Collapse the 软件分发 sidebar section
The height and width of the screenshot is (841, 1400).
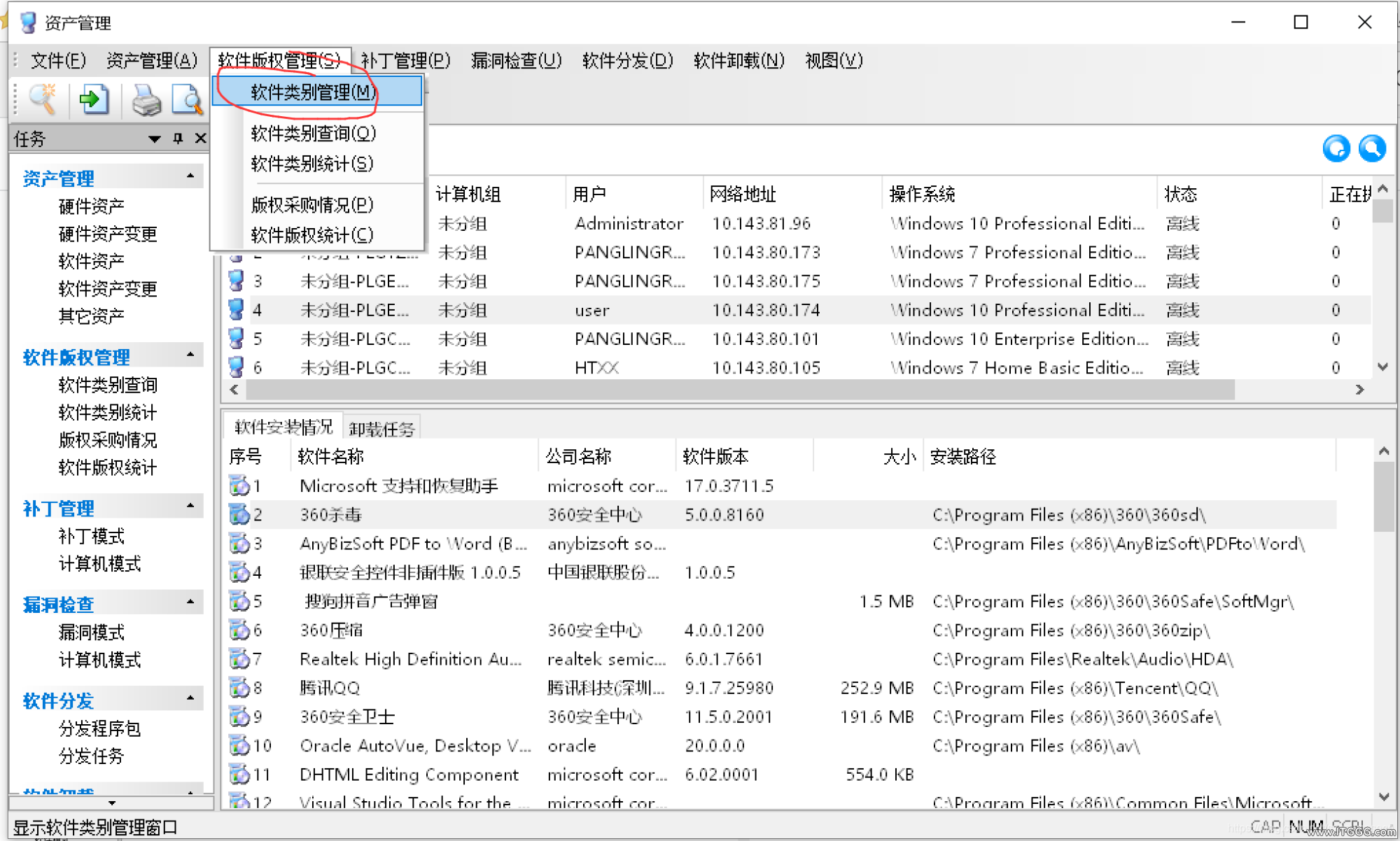point(190,698)
